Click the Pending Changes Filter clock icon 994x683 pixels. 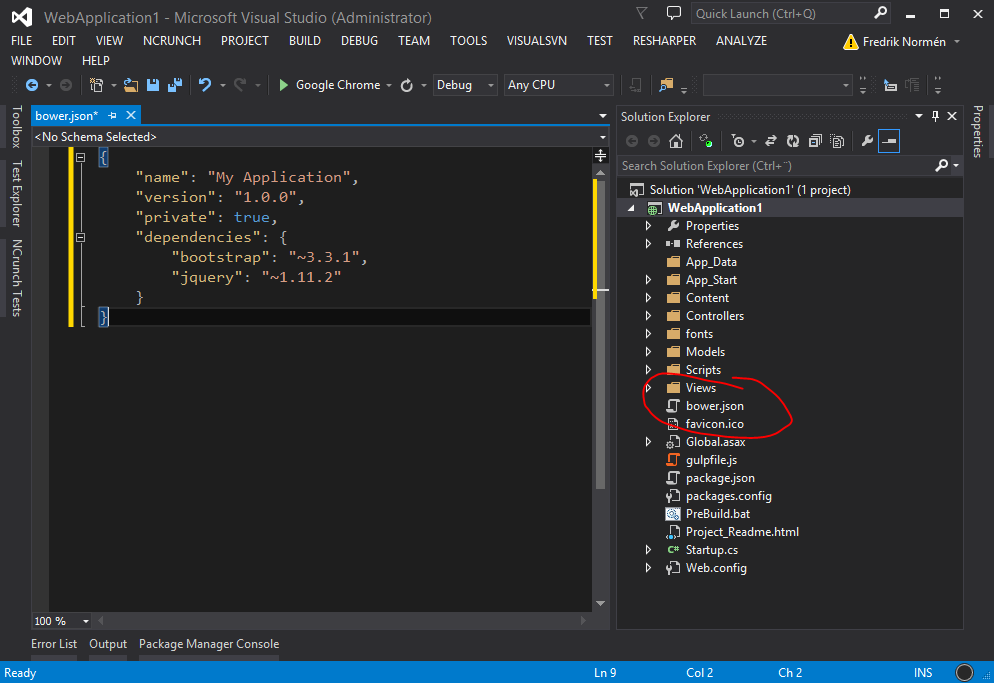(738, 141)
